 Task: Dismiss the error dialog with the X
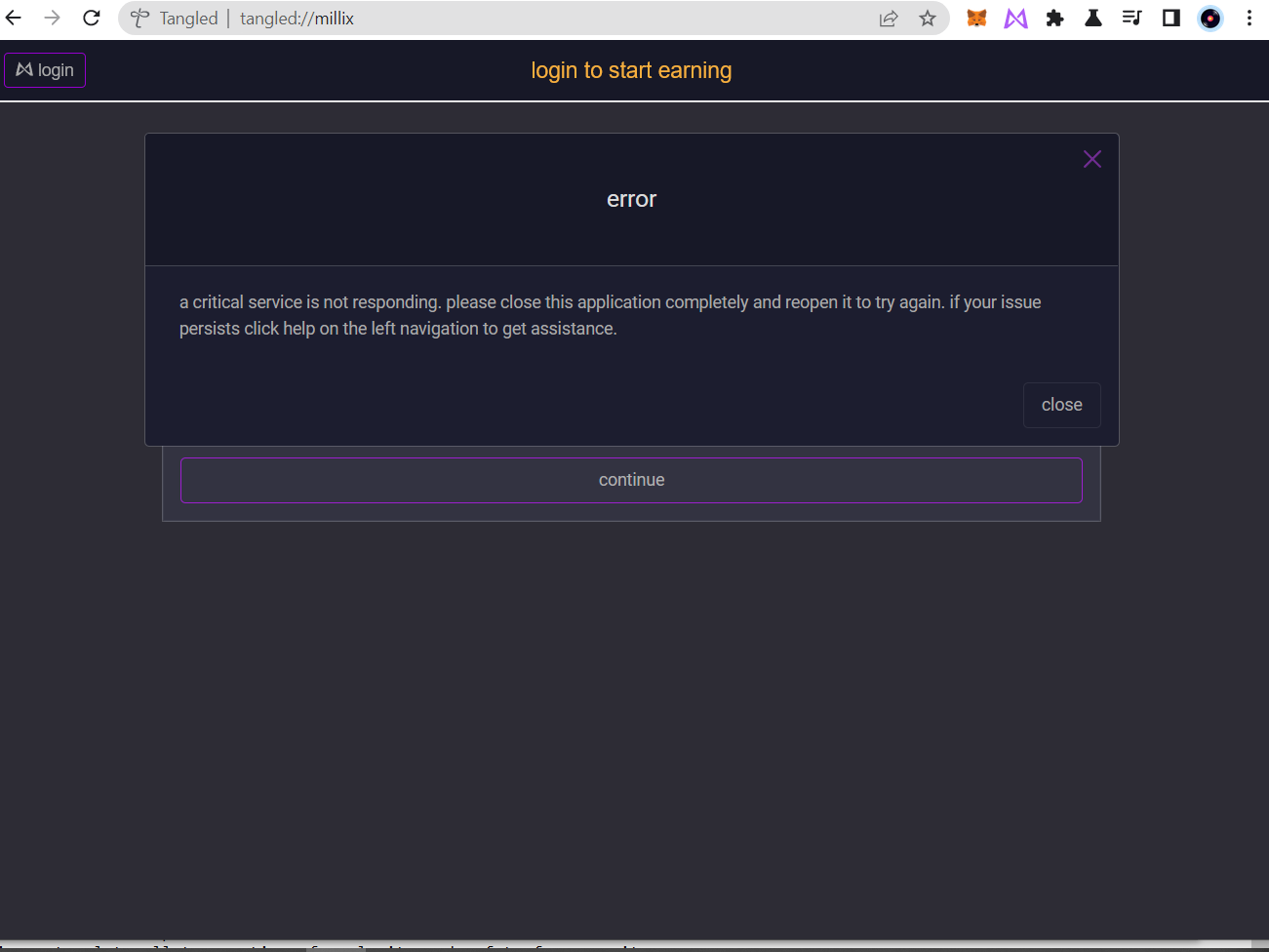click(x=1092, y=159)
